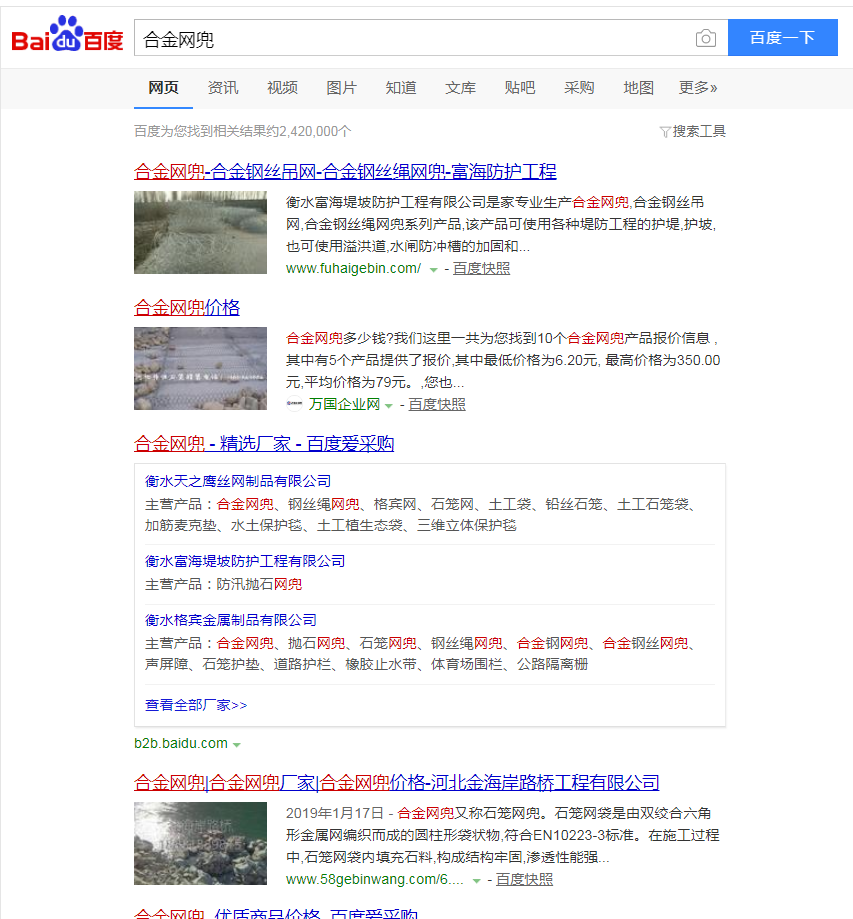The image size is (853, 919).
Task: Click result count text 约2,420,000个
Action: pyautogui.click(x=309, y=131)
